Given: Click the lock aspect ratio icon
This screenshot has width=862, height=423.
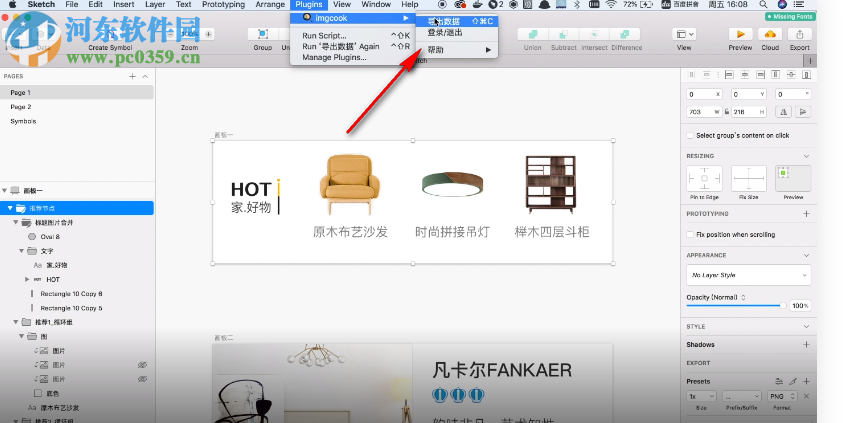Looking at the screenshot, I should [x=727, y=112].
